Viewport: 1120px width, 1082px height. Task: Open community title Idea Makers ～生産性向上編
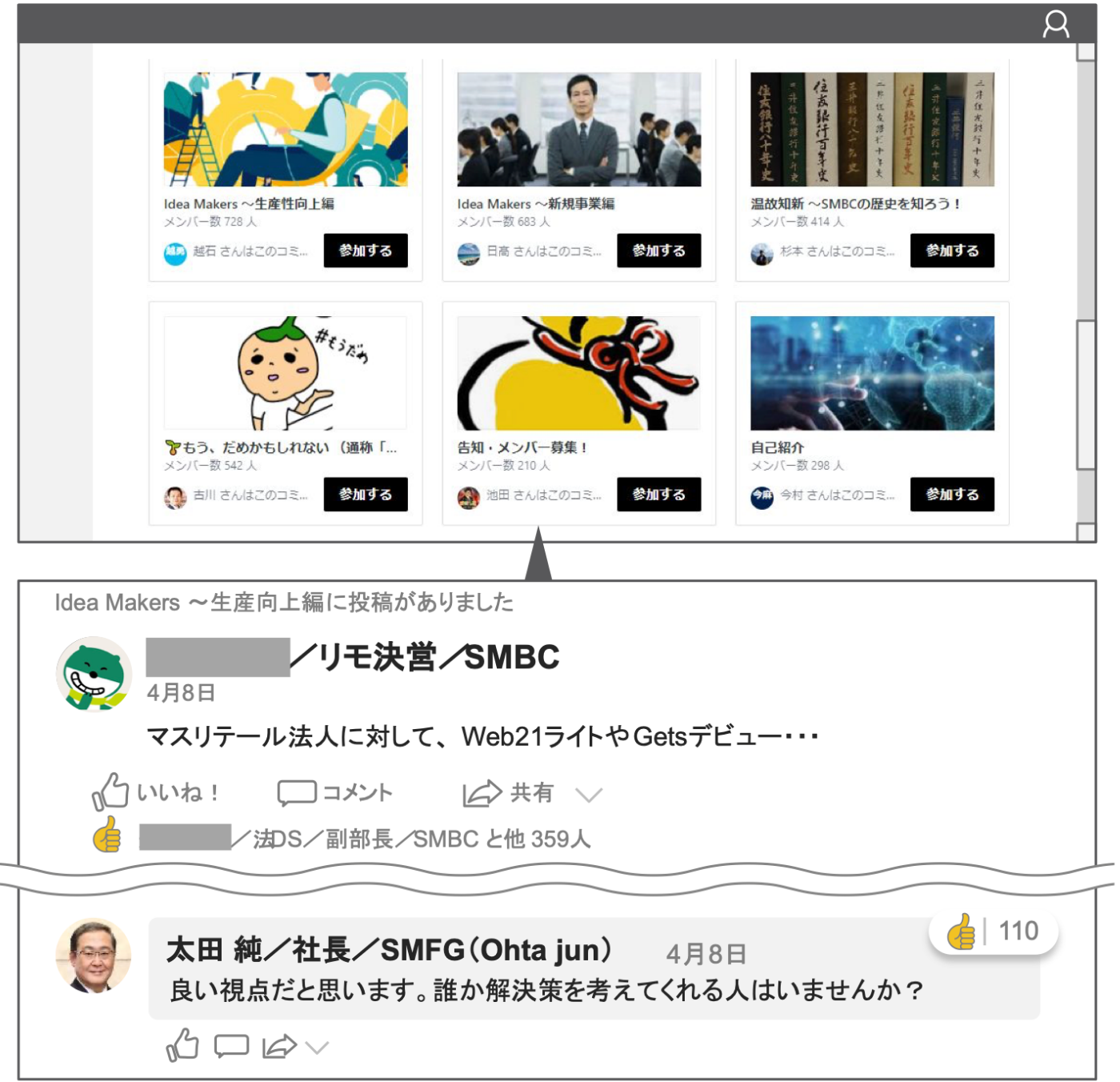tap(249, 204)
